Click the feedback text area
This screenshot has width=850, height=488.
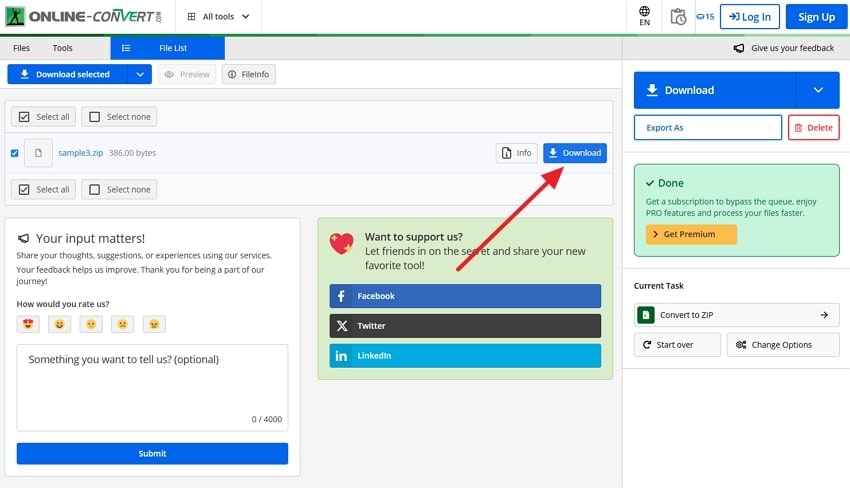click(152, 388)
